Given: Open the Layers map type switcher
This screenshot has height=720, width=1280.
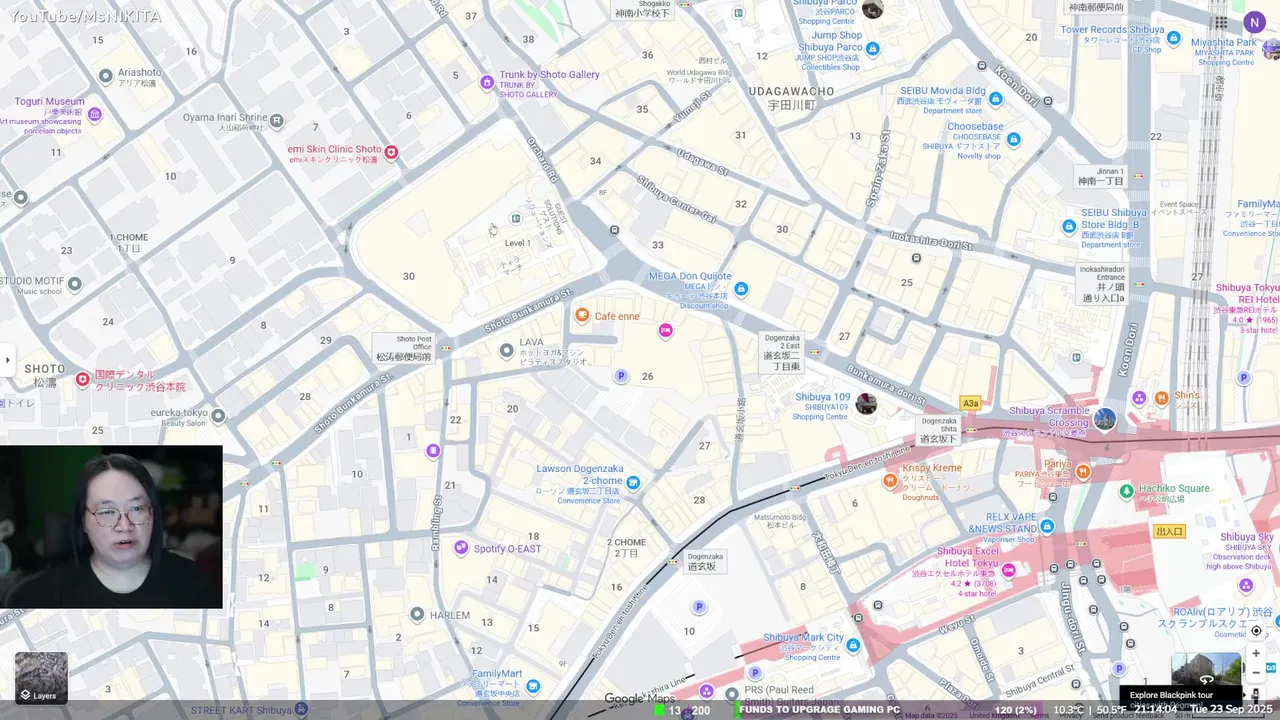Looking at the screenshot, I should coord(41,678).
